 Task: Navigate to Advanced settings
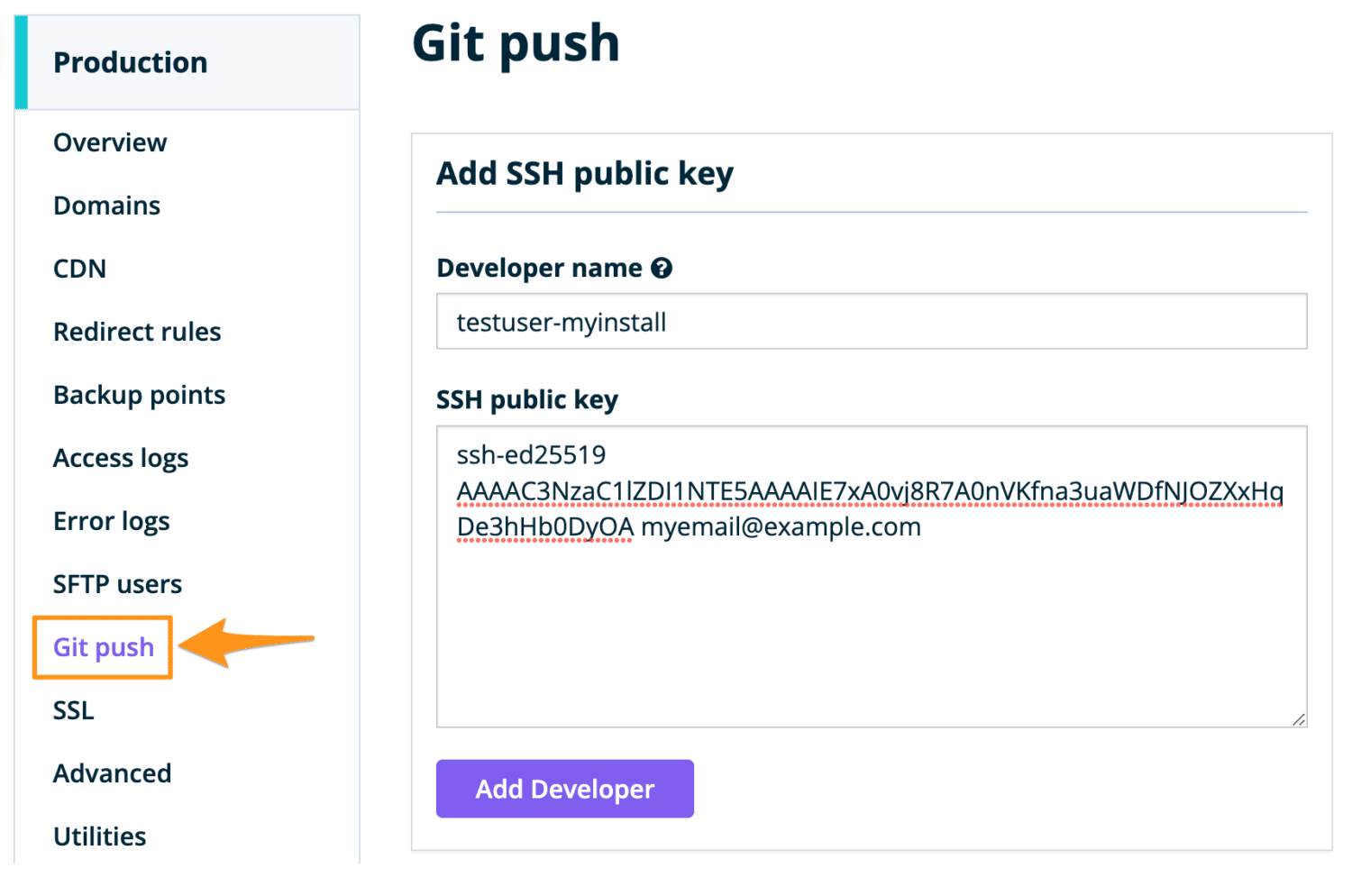[x=112, y=773]
